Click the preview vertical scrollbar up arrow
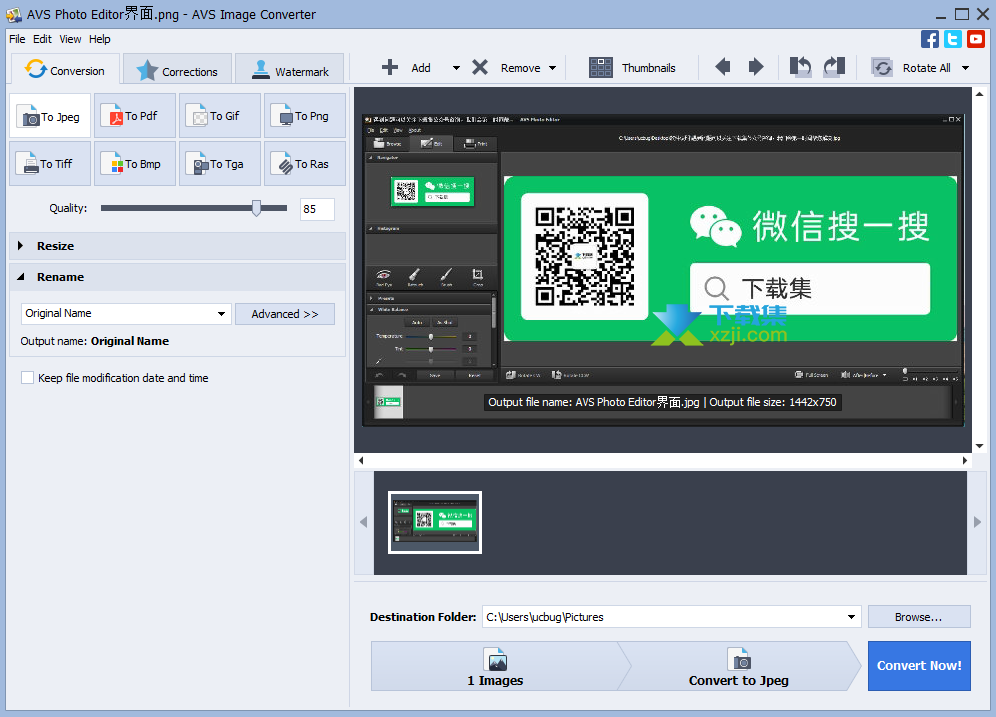 979,94
